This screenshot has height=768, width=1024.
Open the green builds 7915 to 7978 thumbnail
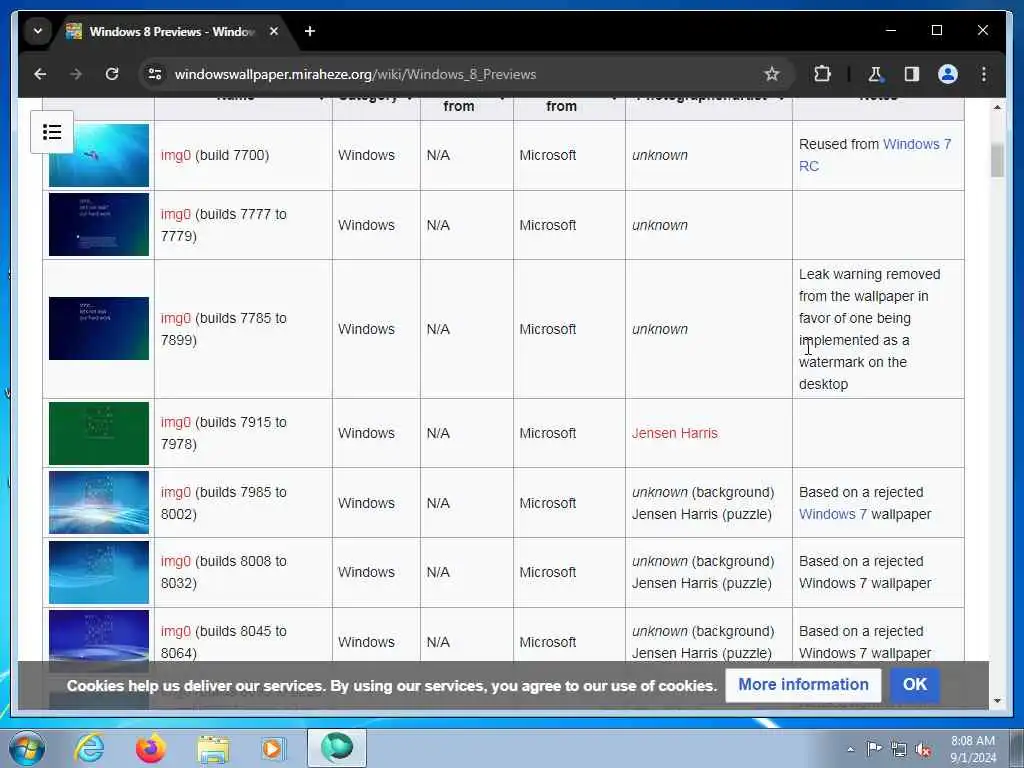pyautogui.click(x=99, y=433)
